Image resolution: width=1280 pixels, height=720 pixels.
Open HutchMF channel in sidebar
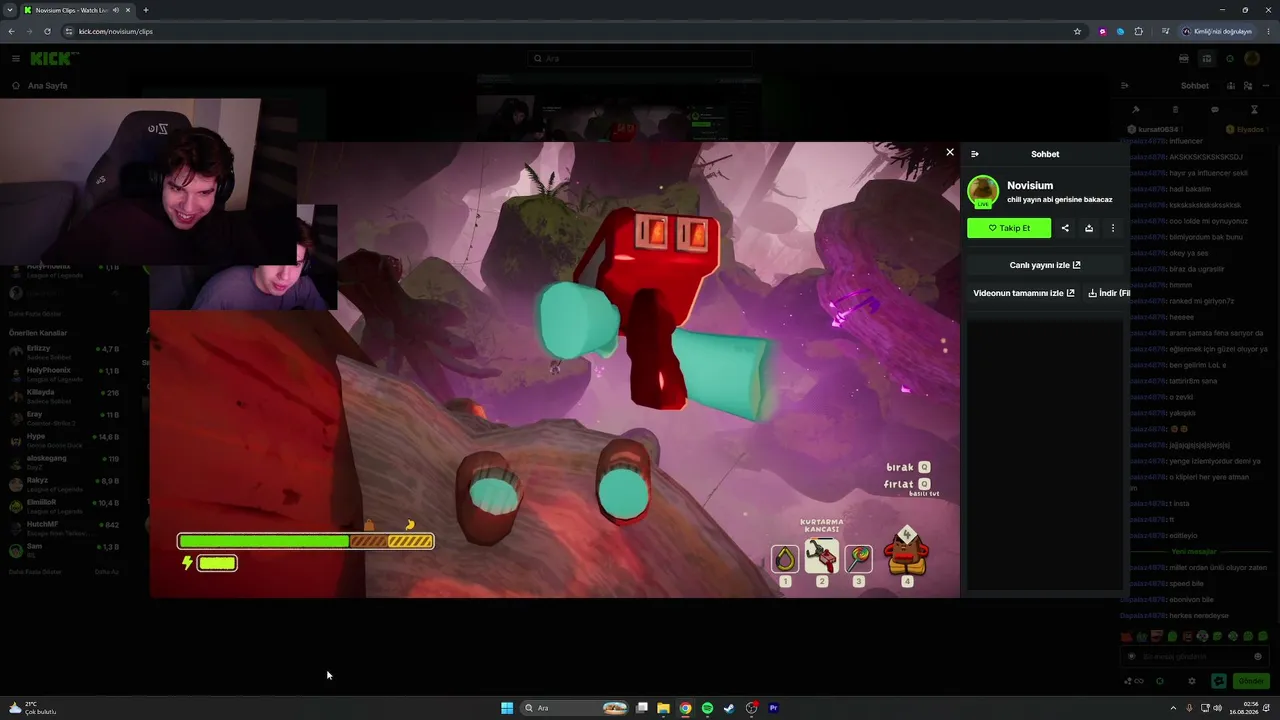[63, 527]
